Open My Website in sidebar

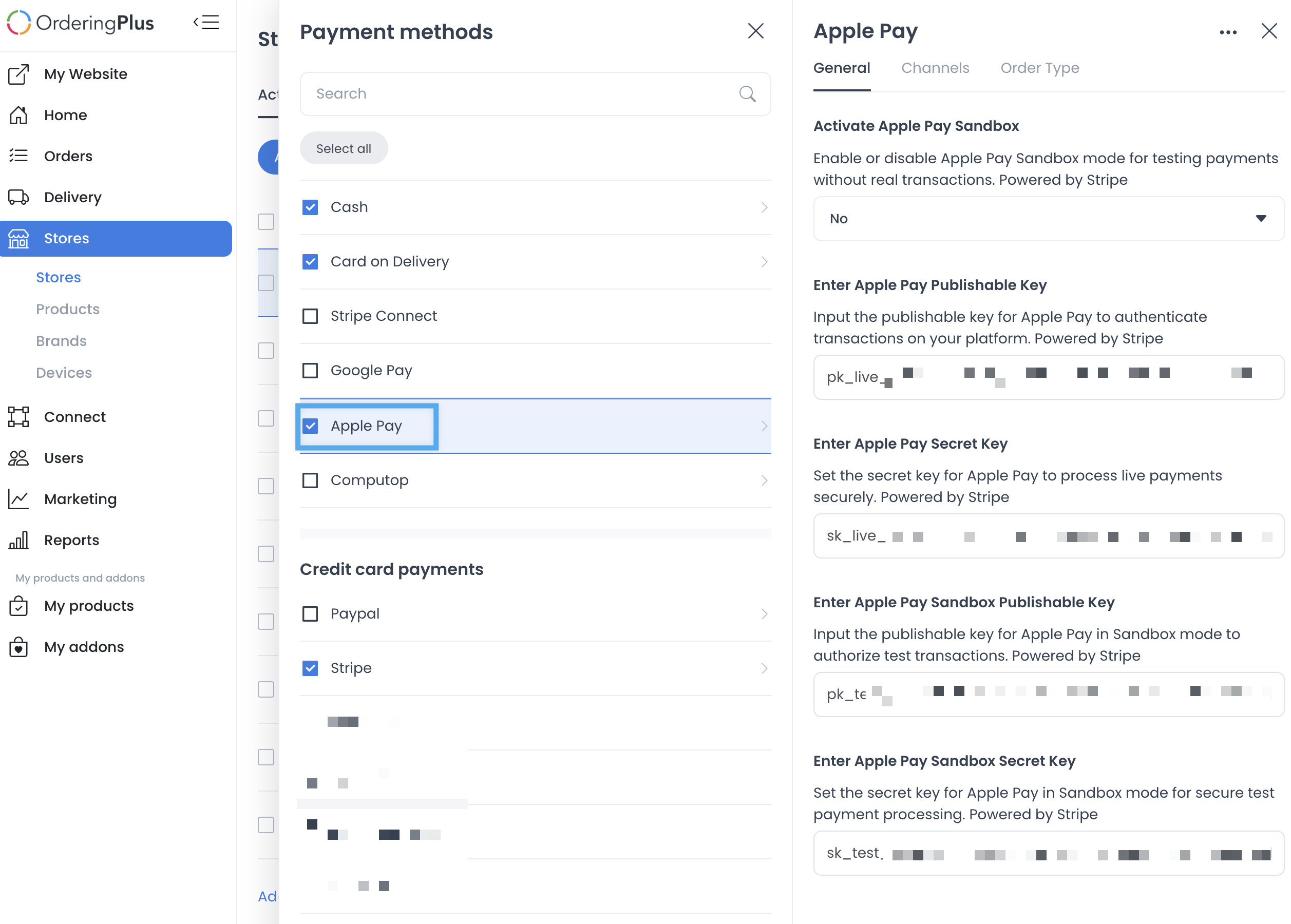pos(85,74)
